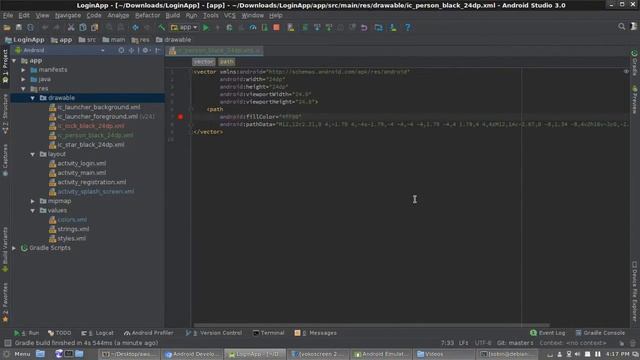Open the Build menu
The height and width of the screenshot is (360, 640).
click(x=173, y=16)
